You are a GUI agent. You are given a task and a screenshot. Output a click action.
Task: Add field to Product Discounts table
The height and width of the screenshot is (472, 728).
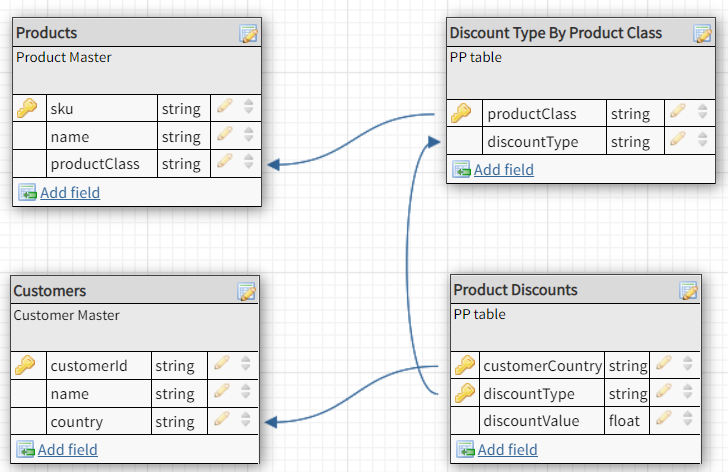pos(507,449)
